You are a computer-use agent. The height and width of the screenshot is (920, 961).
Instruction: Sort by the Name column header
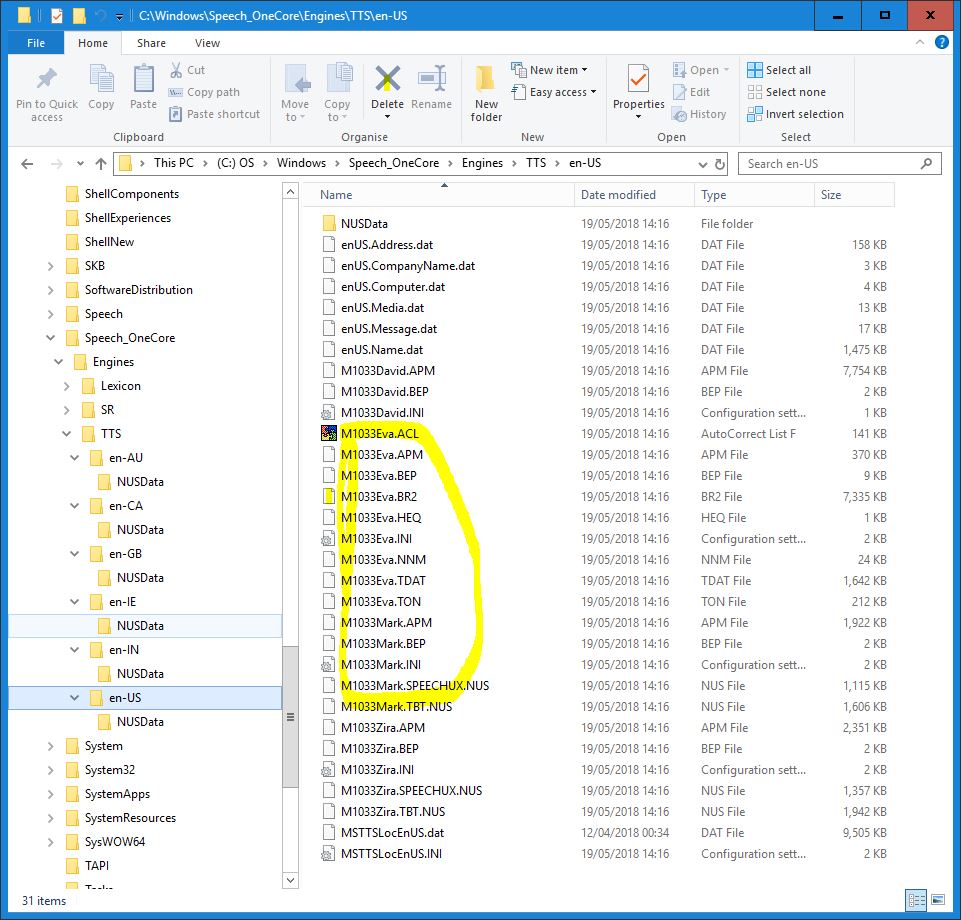pos(438,195)
